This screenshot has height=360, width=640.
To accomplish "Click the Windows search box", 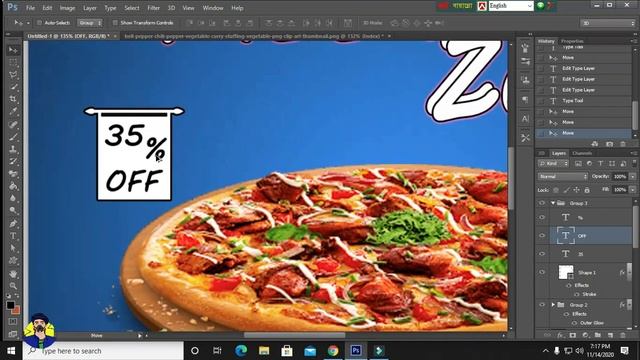I will tap(103, 351).
